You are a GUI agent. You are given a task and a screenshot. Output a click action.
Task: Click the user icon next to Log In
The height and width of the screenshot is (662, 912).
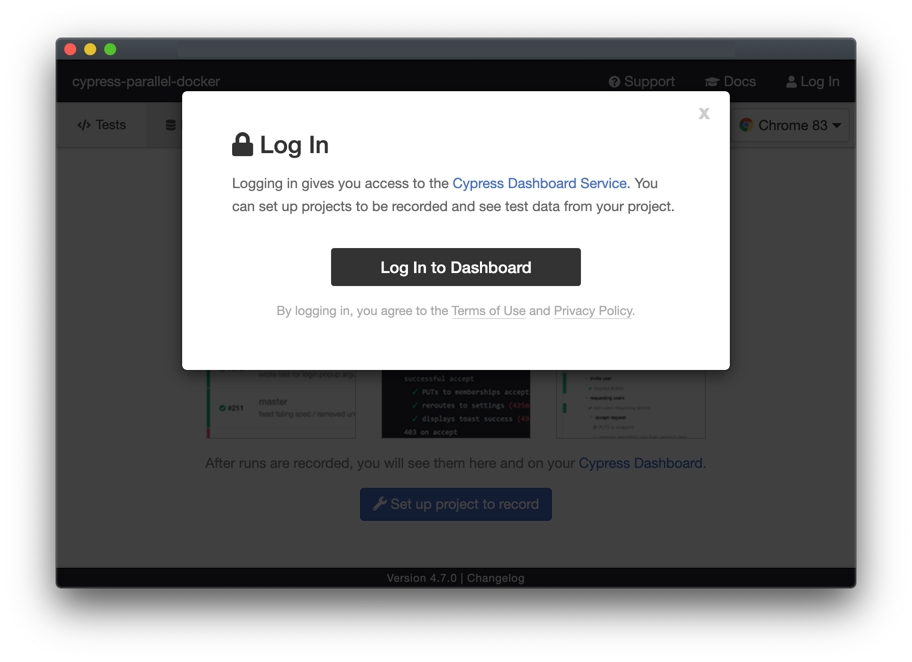coord(791,82)
